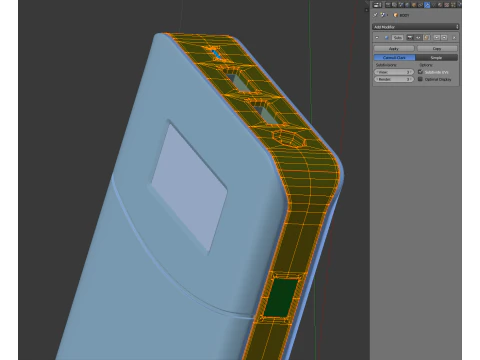The height and width of the screenshot is (360, 480).
Task: Decrease Render subdivisions with left arrow
Action: pyautogui.click(x=377, y=79)
